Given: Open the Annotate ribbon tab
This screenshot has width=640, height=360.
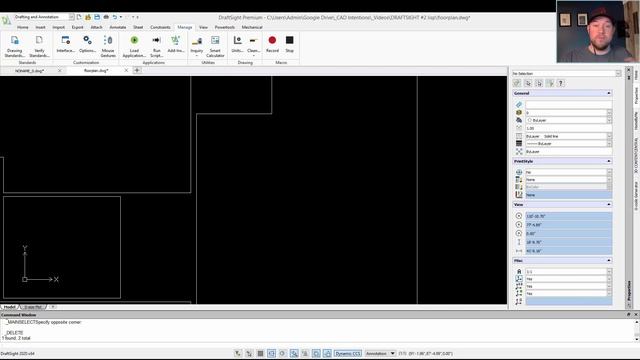Looking at the screenshot, I should [118, 27].
